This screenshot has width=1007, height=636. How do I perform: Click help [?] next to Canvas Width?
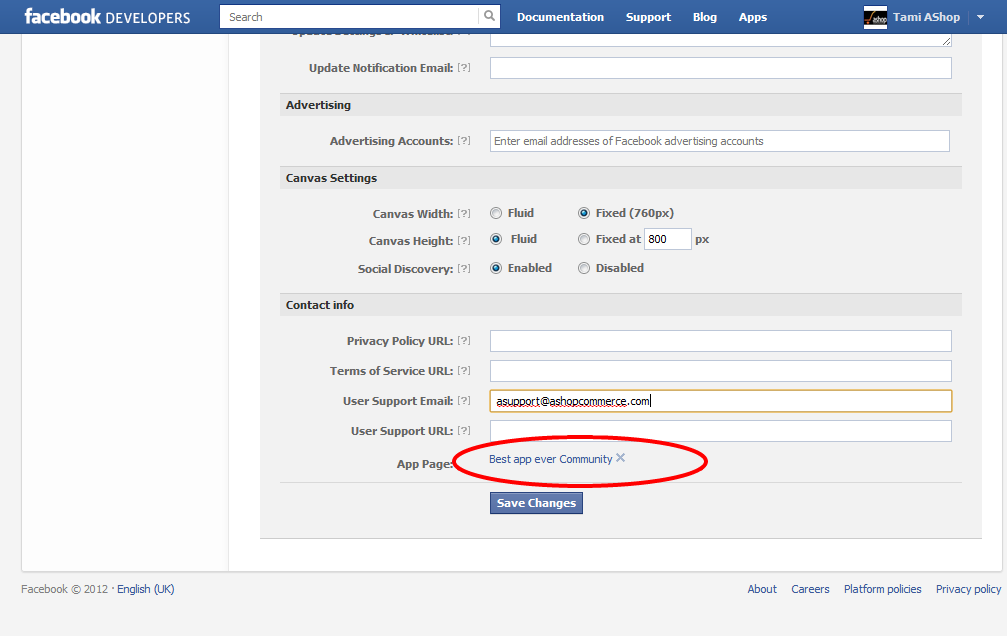point(464,213)
